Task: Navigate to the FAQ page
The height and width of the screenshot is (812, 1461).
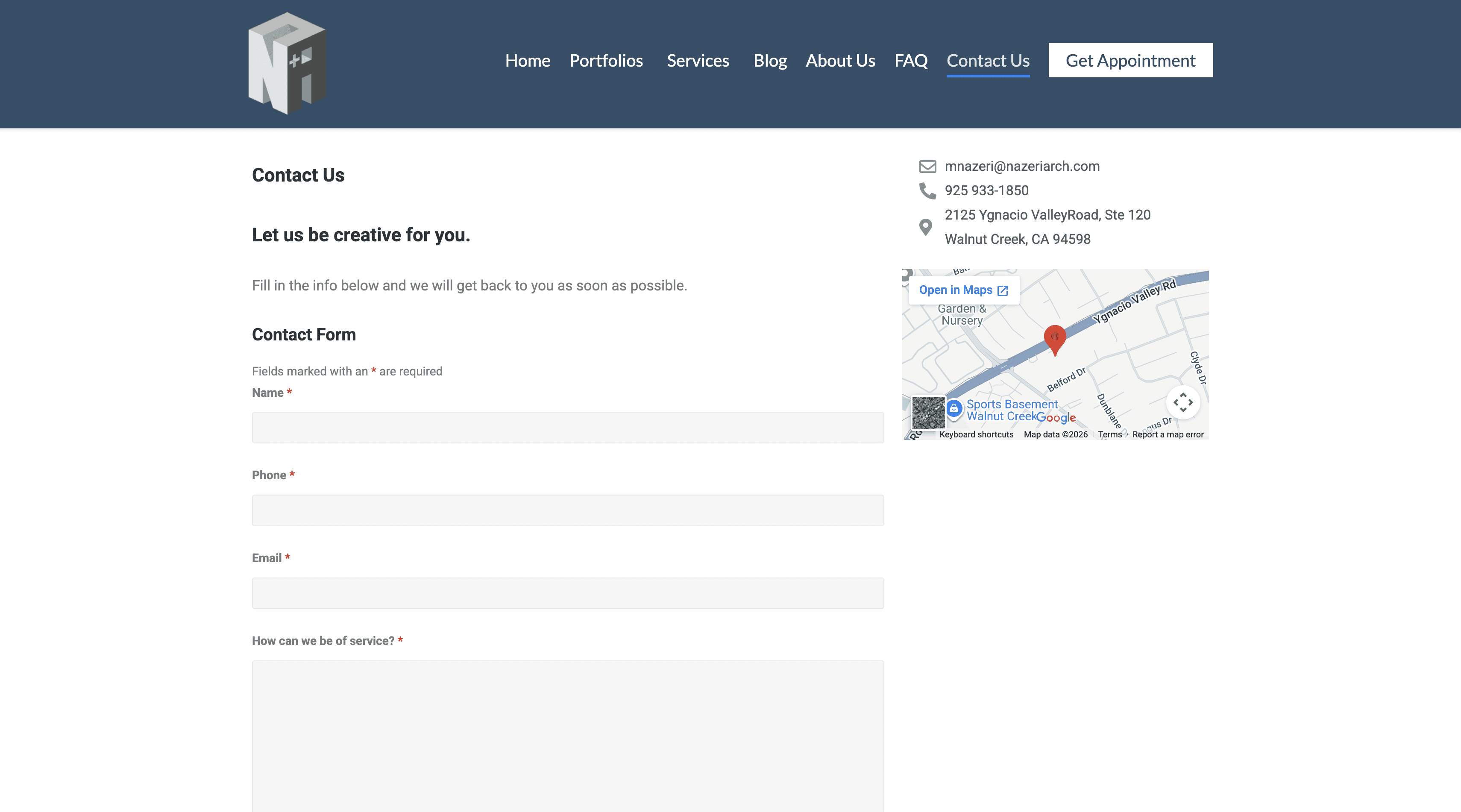Action: point(911,61)
